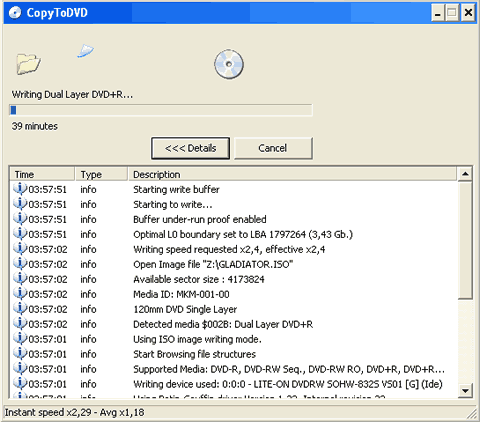
Task: Minimize the CopyToDVD window
Action: (x=438, y=13)
